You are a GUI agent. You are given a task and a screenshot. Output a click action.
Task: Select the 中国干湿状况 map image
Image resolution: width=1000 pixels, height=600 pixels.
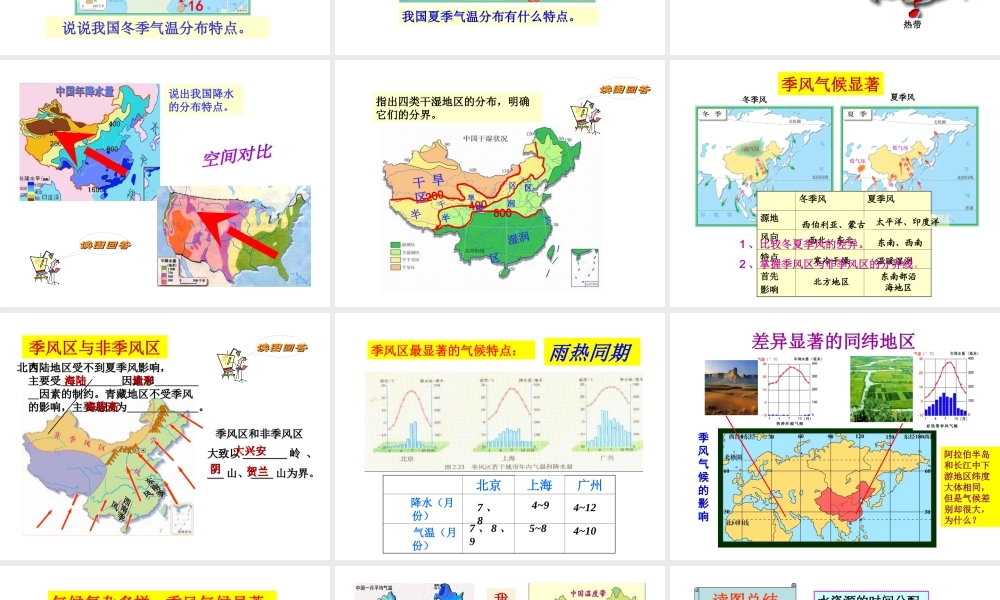(491, 207)
